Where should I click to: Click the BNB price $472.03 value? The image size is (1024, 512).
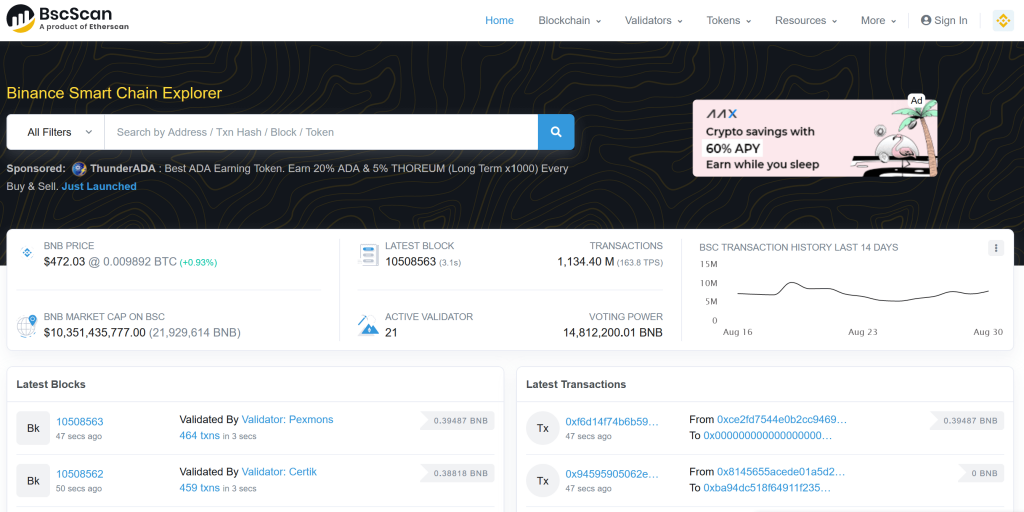[x=64, y=262]
